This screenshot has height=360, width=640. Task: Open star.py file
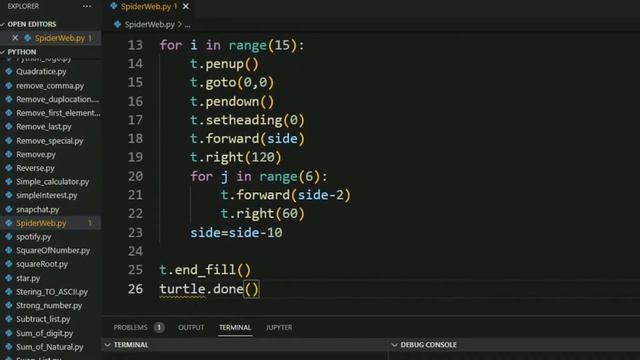pyautogui.click(x=28, y=278)
